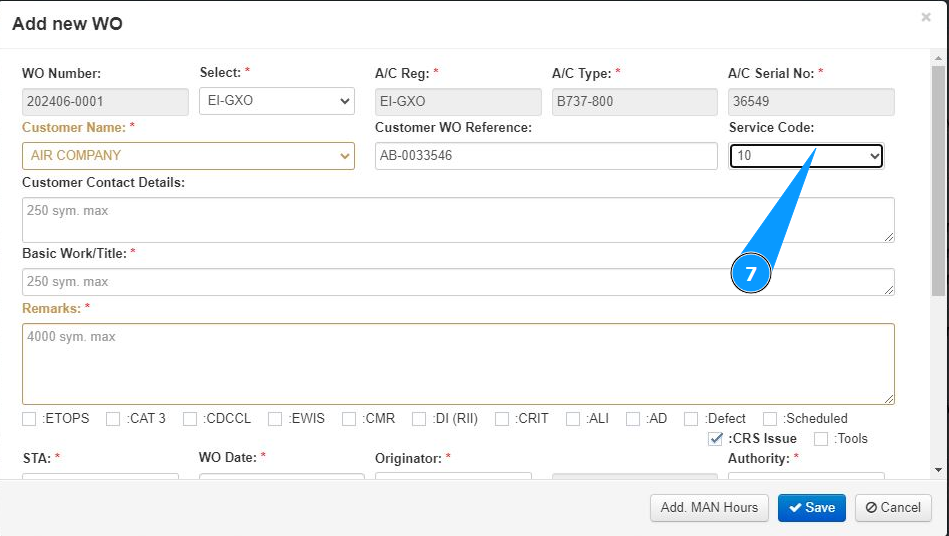This screenshot has height=536, width=949.
Task: Tick the CAT 3 checkbox
Action: point(114,419)
